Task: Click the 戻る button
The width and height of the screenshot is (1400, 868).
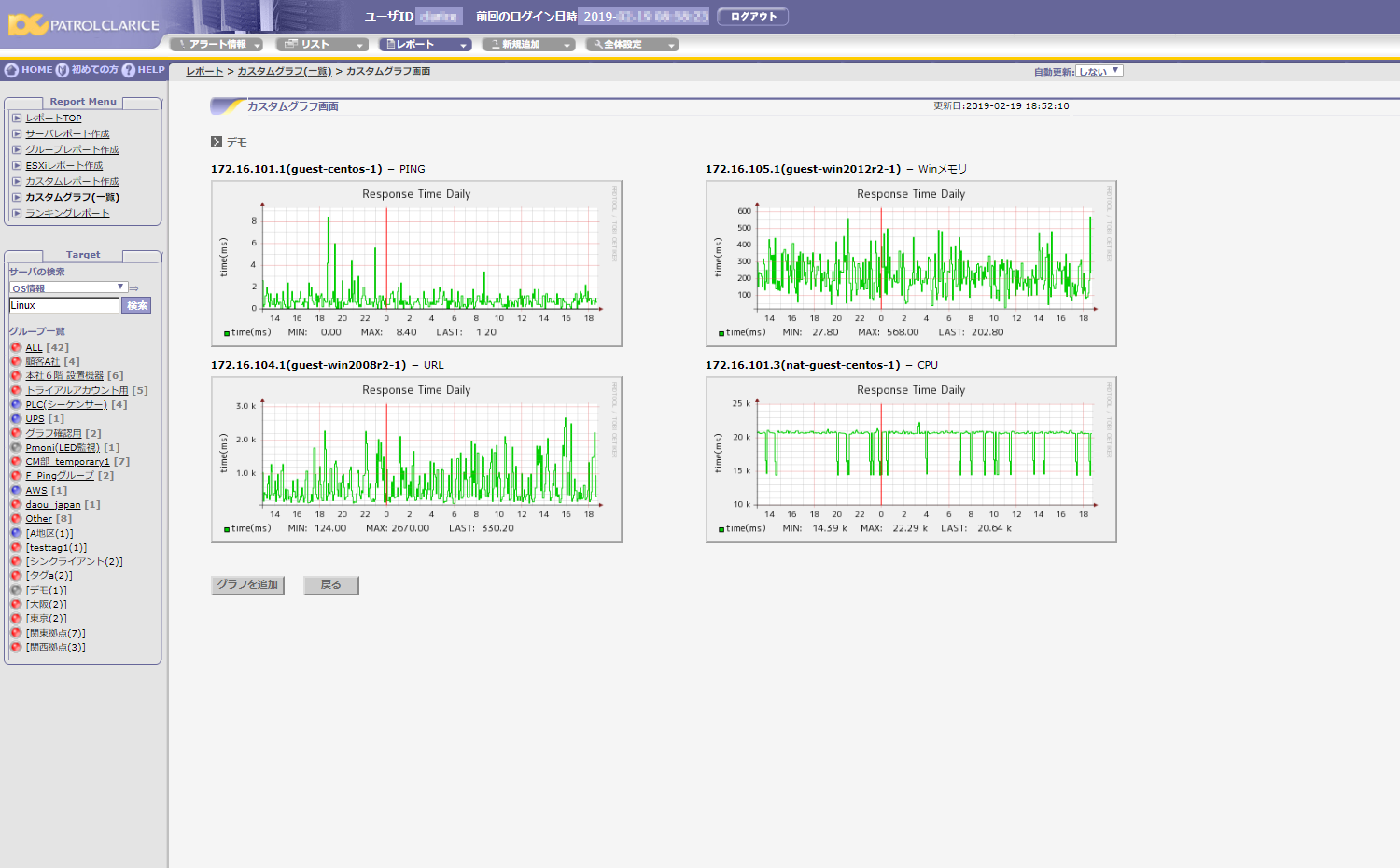Action: (x=331, y=585)
